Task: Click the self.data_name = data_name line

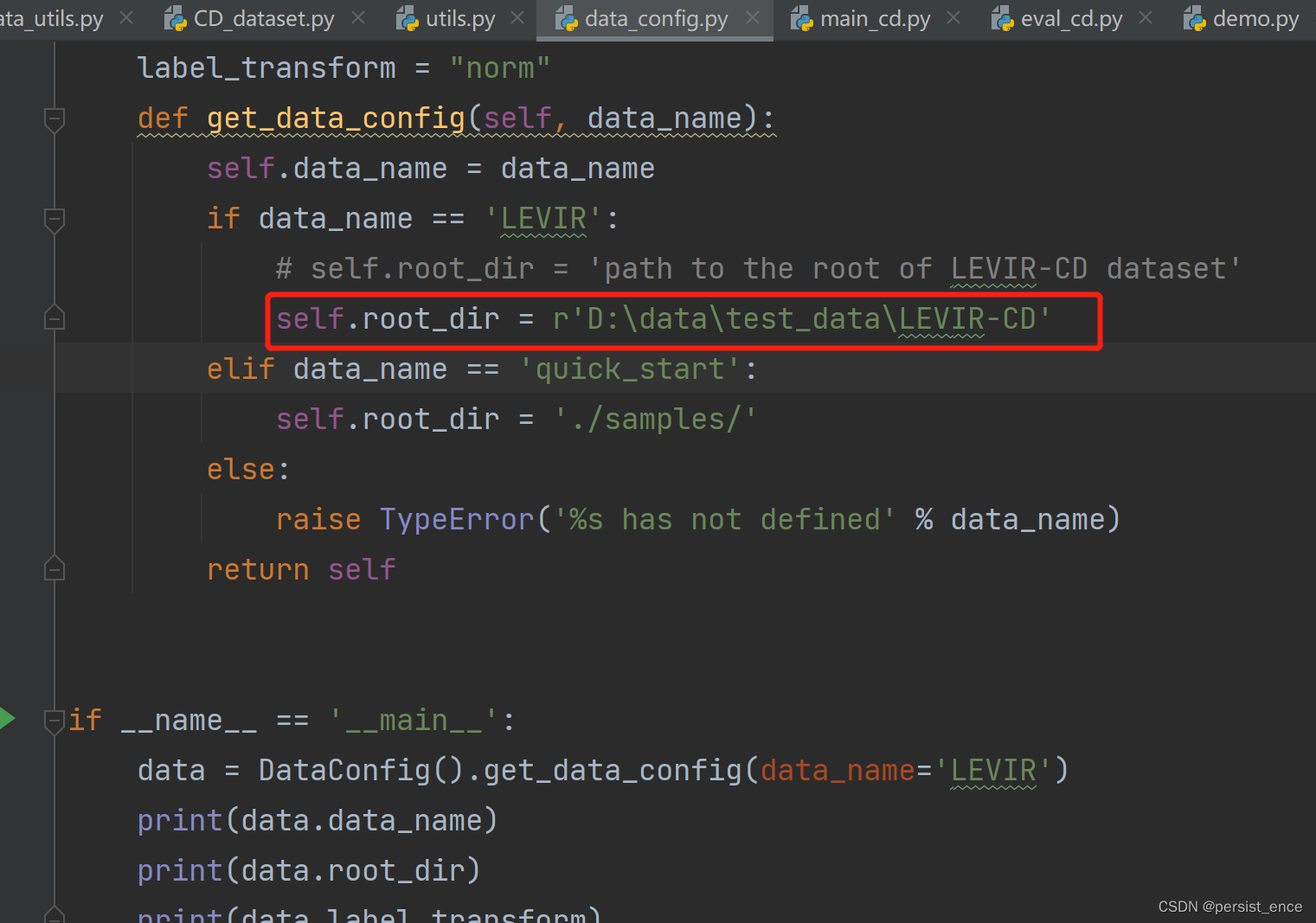Action: coord(431,169)
